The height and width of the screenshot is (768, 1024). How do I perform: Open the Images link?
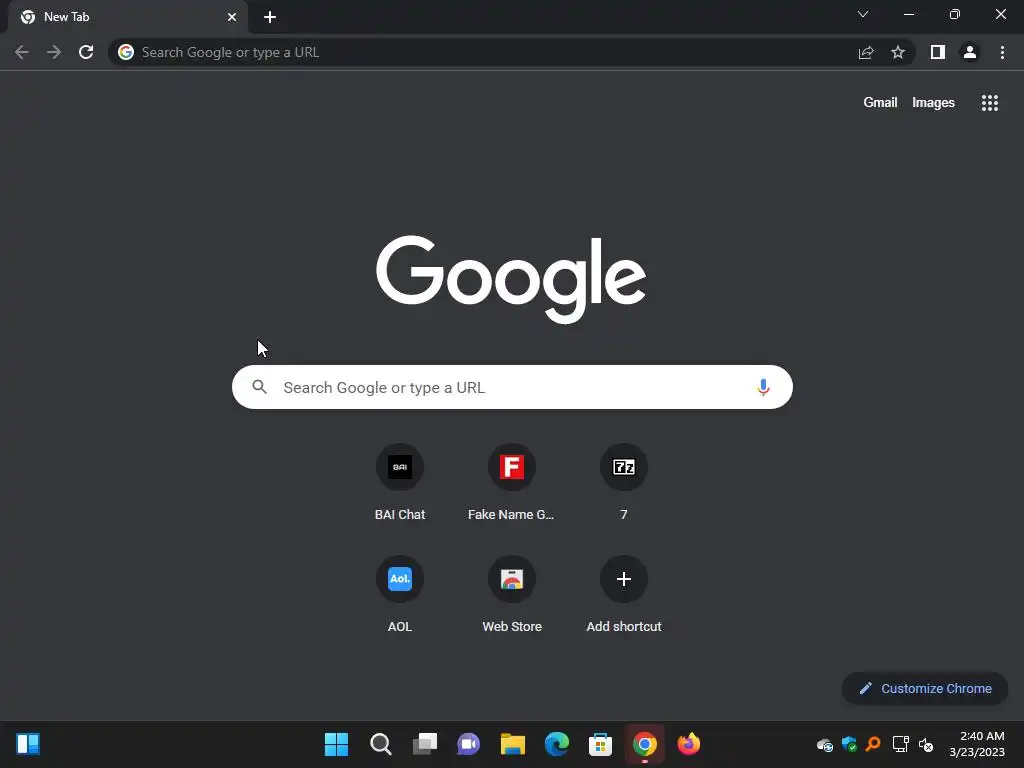(x=933, y=103)
